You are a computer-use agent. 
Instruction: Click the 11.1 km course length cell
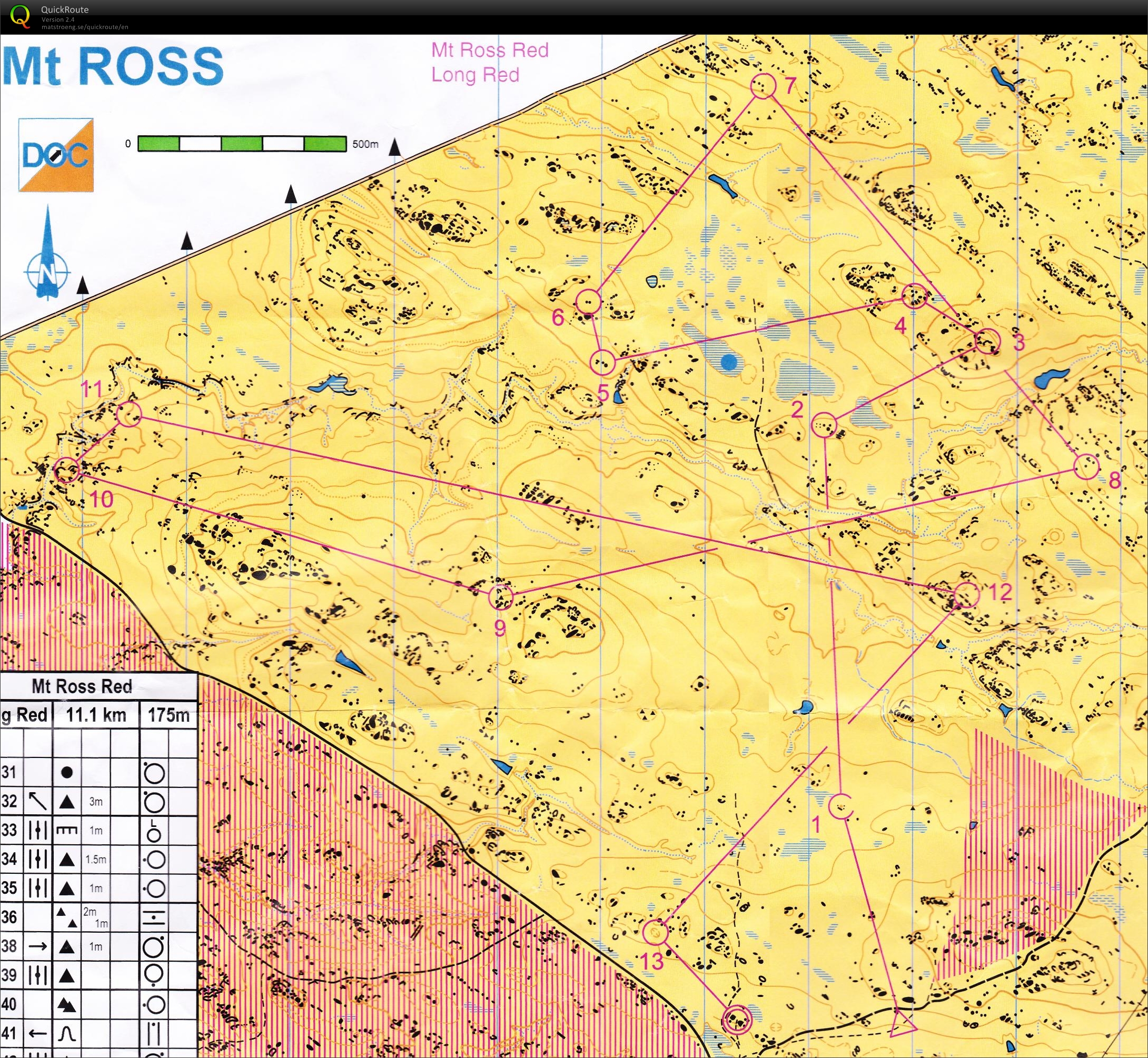pyautogui.click(x=96, y=715)
